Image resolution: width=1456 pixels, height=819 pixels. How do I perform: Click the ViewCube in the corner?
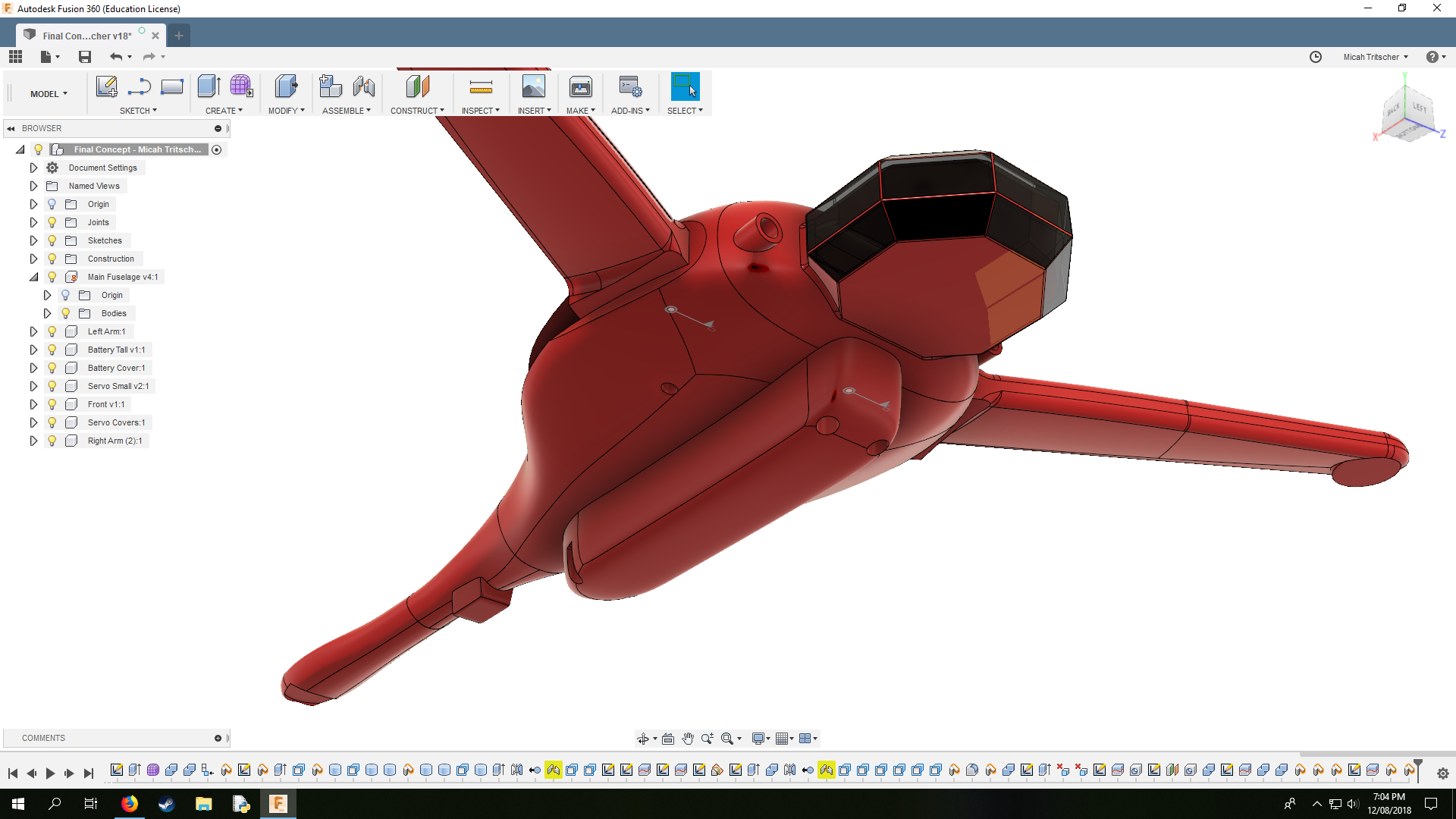click(1408, 114)
